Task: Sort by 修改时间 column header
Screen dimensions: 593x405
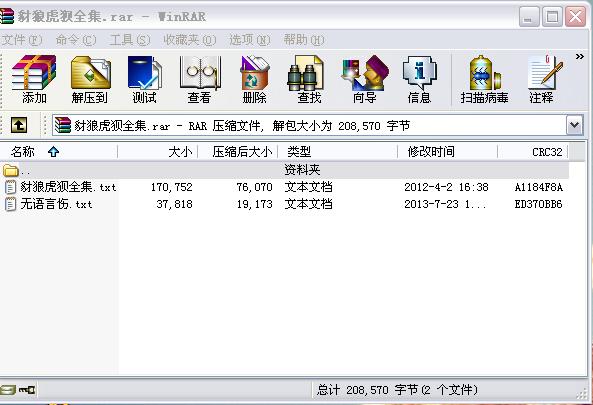Action: pyautogui.click(x=448, y=152)
